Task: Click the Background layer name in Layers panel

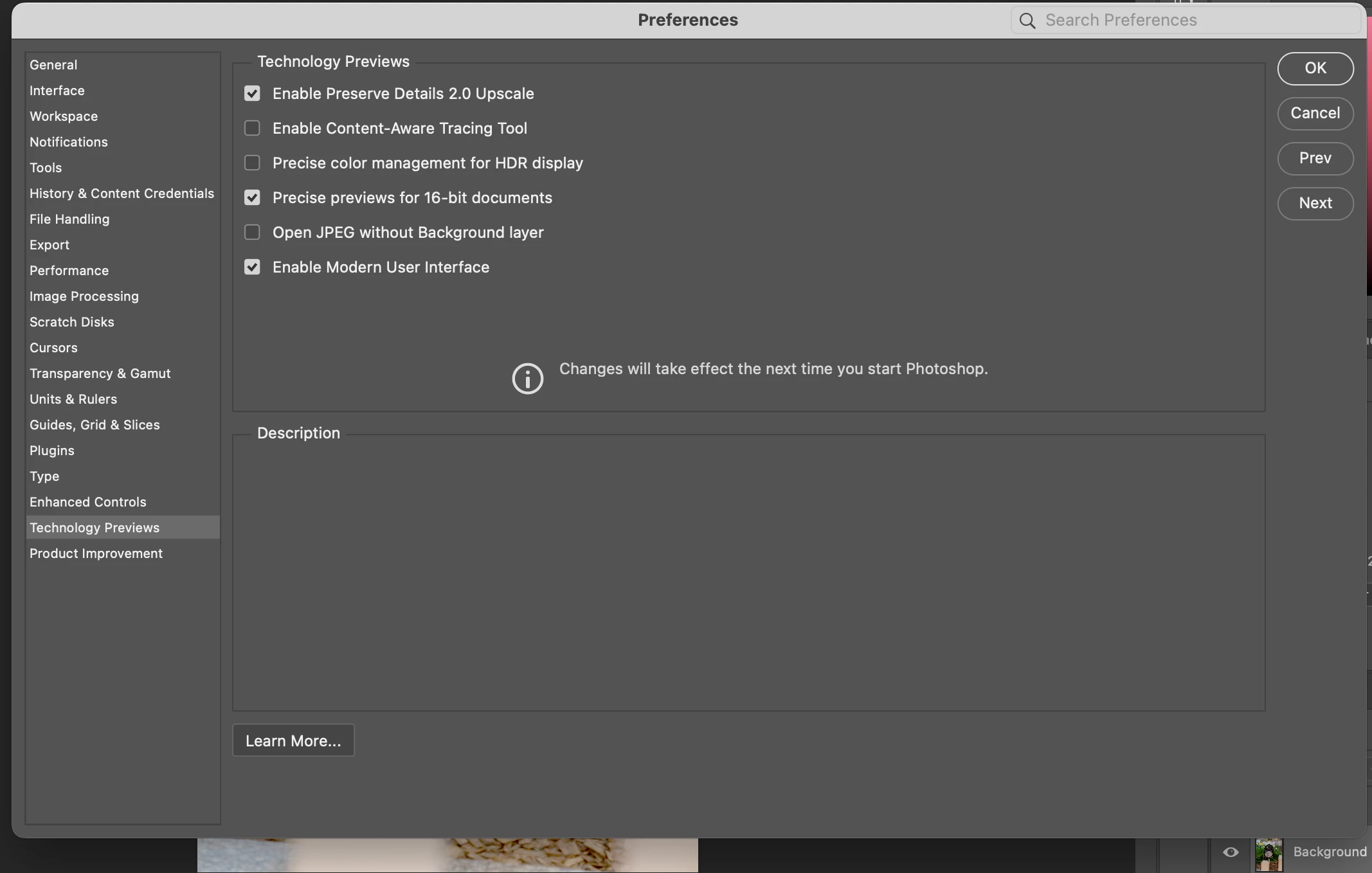Action: pos(1330,852)
